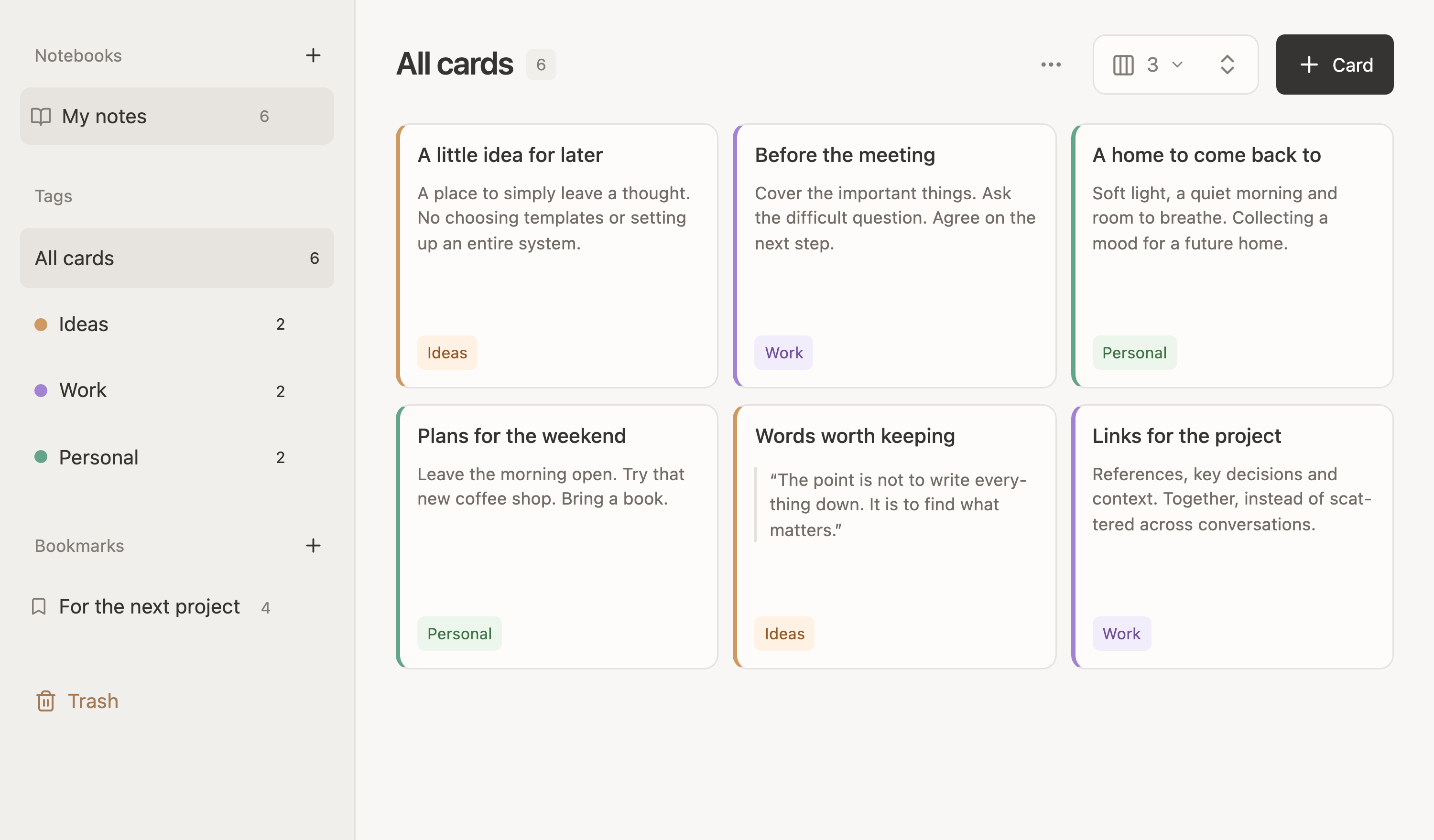This screenshot has width=1434, height=840.
Task: Select the All cards filter in sidebar
Action: tap(177, 258)
